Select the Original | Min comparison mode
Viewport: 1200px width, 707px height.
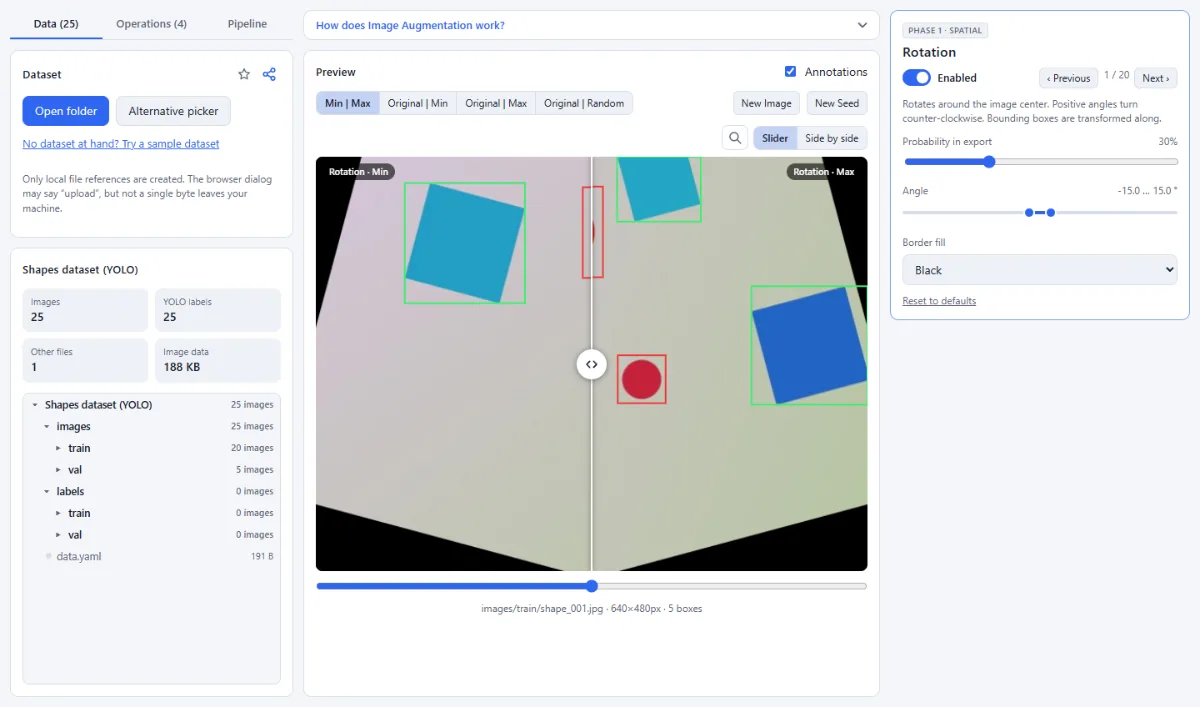[418, 103]
